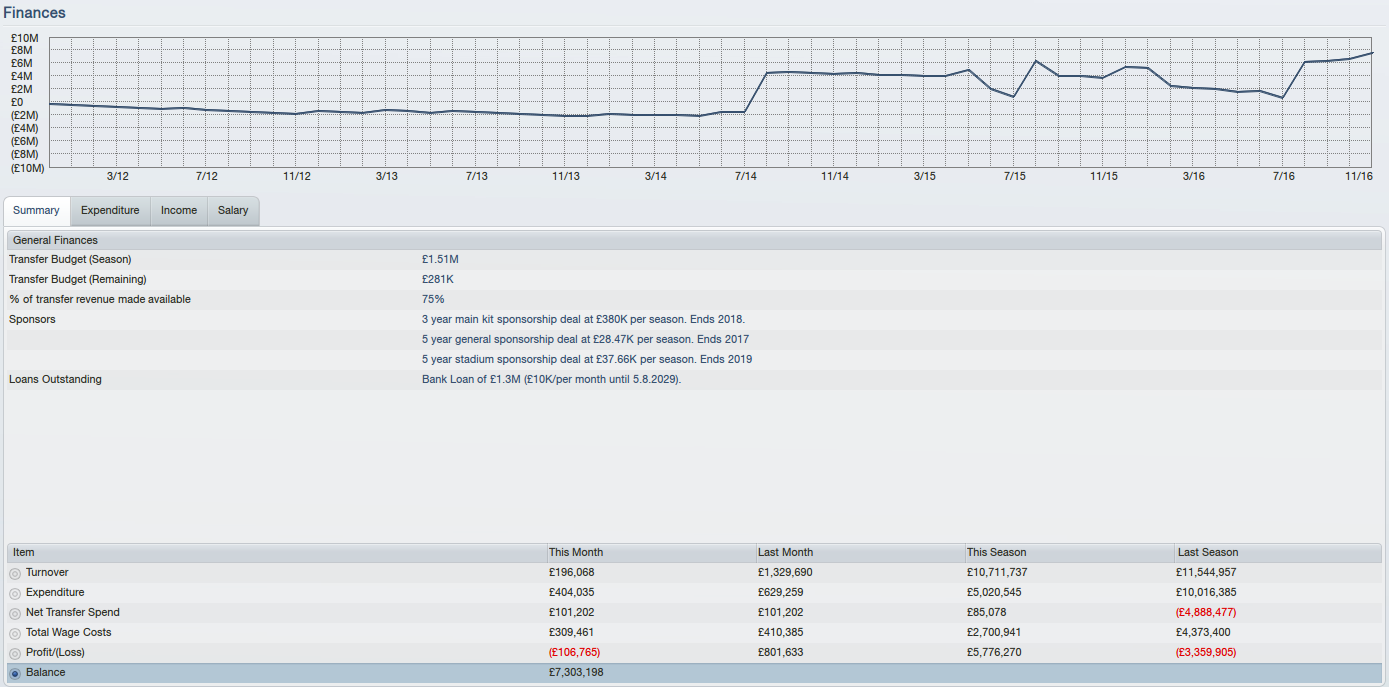
Task: Click the Last Season column header
Action: pyautogui.click(x=1207, y=552)
